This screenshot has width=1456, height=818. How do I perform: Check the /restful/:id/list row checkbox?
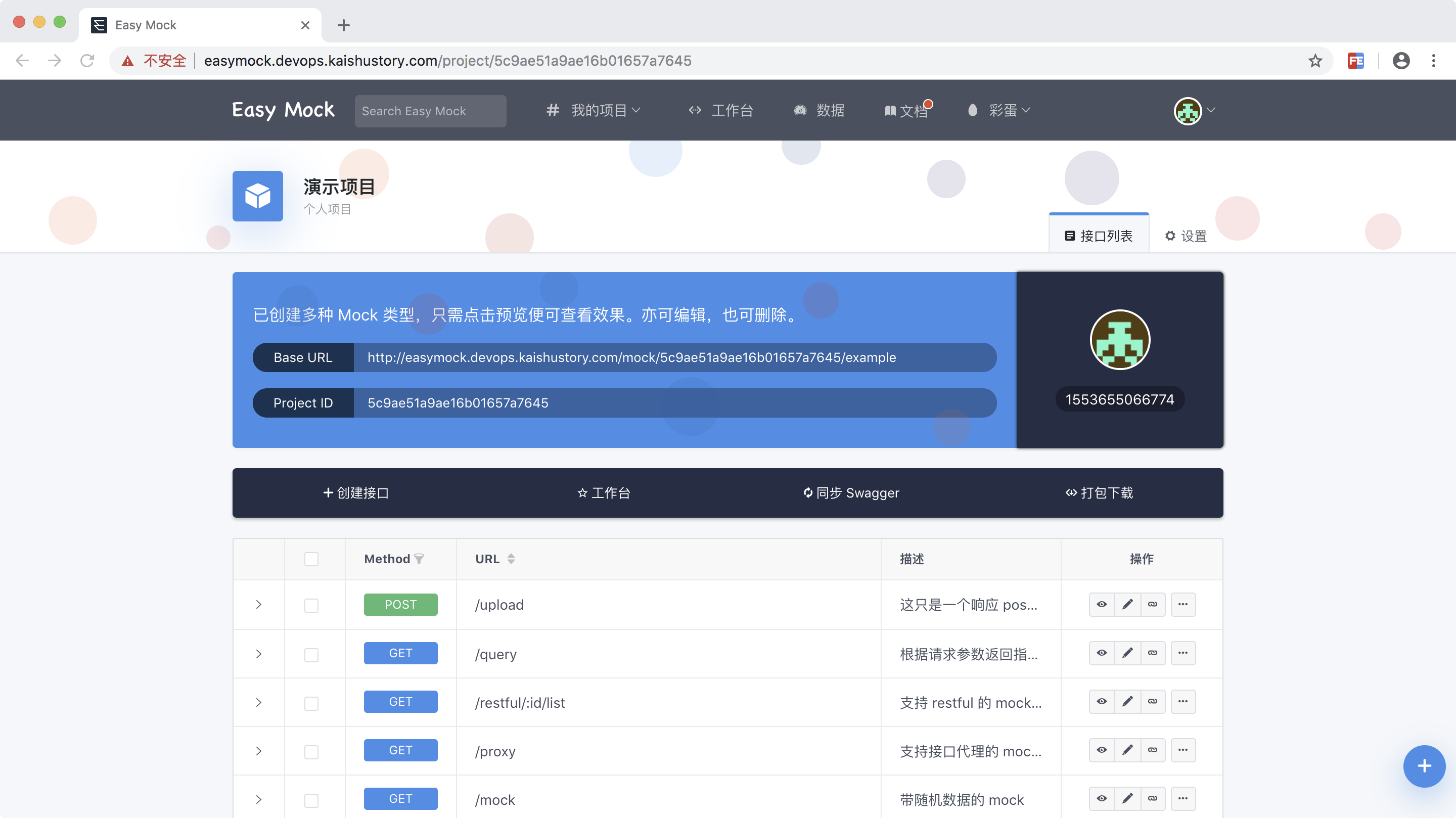point(311,703)
